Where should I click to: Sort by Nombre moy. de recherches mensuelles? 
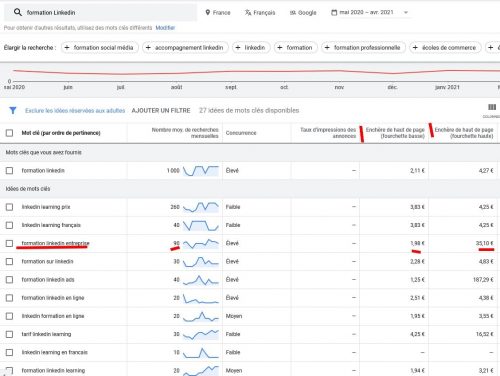click(x=185, y=133)
